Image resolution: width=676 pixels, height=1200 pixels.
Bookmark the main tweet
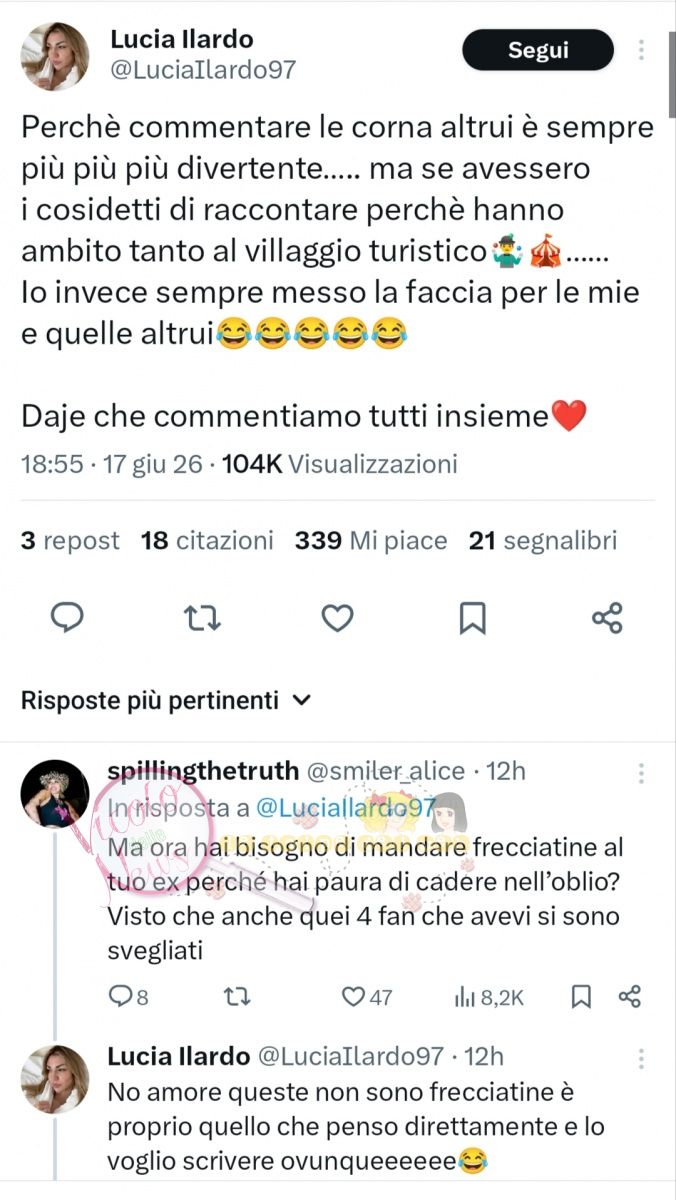472,619
